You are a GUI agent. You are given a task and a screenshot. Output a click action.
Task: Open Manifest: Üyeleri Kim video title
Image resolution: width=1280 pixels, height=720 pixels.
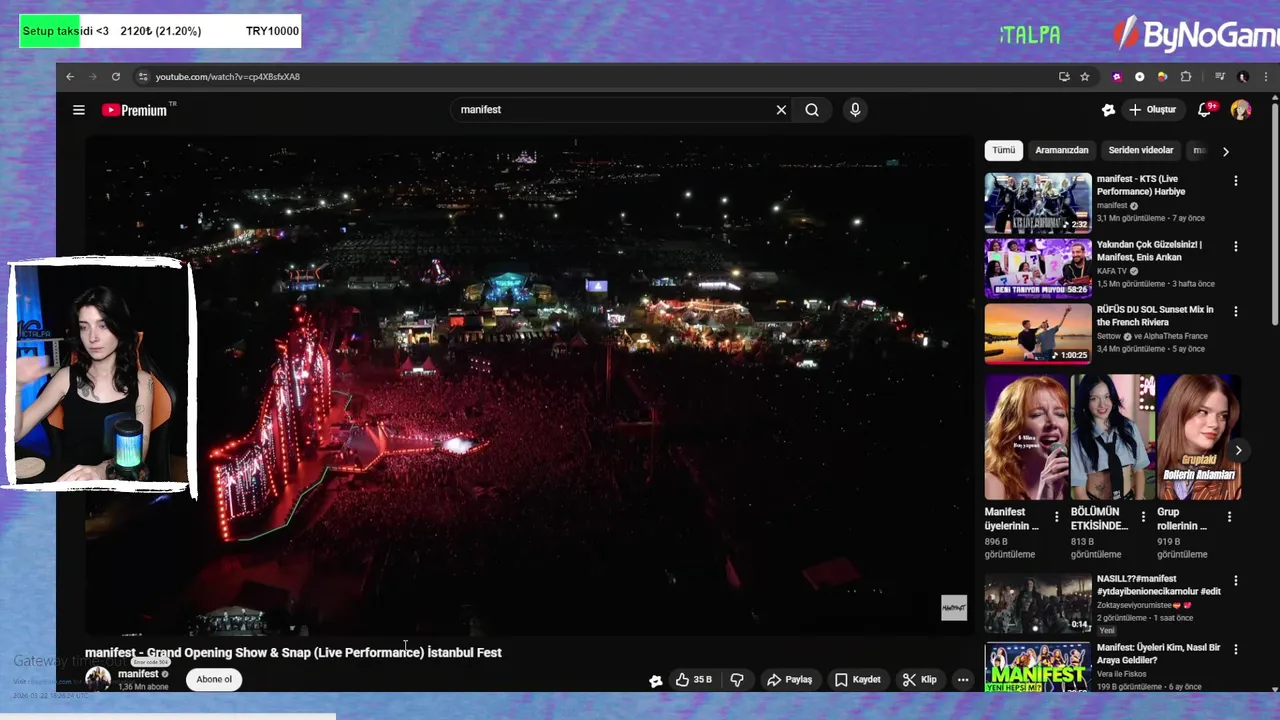coord(1158,654)
